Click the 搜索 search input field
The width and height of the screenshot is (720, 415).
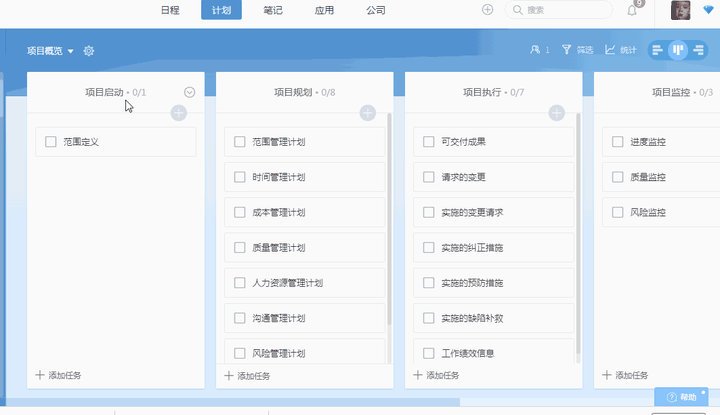pyautogui.click(x=559, y=10)
